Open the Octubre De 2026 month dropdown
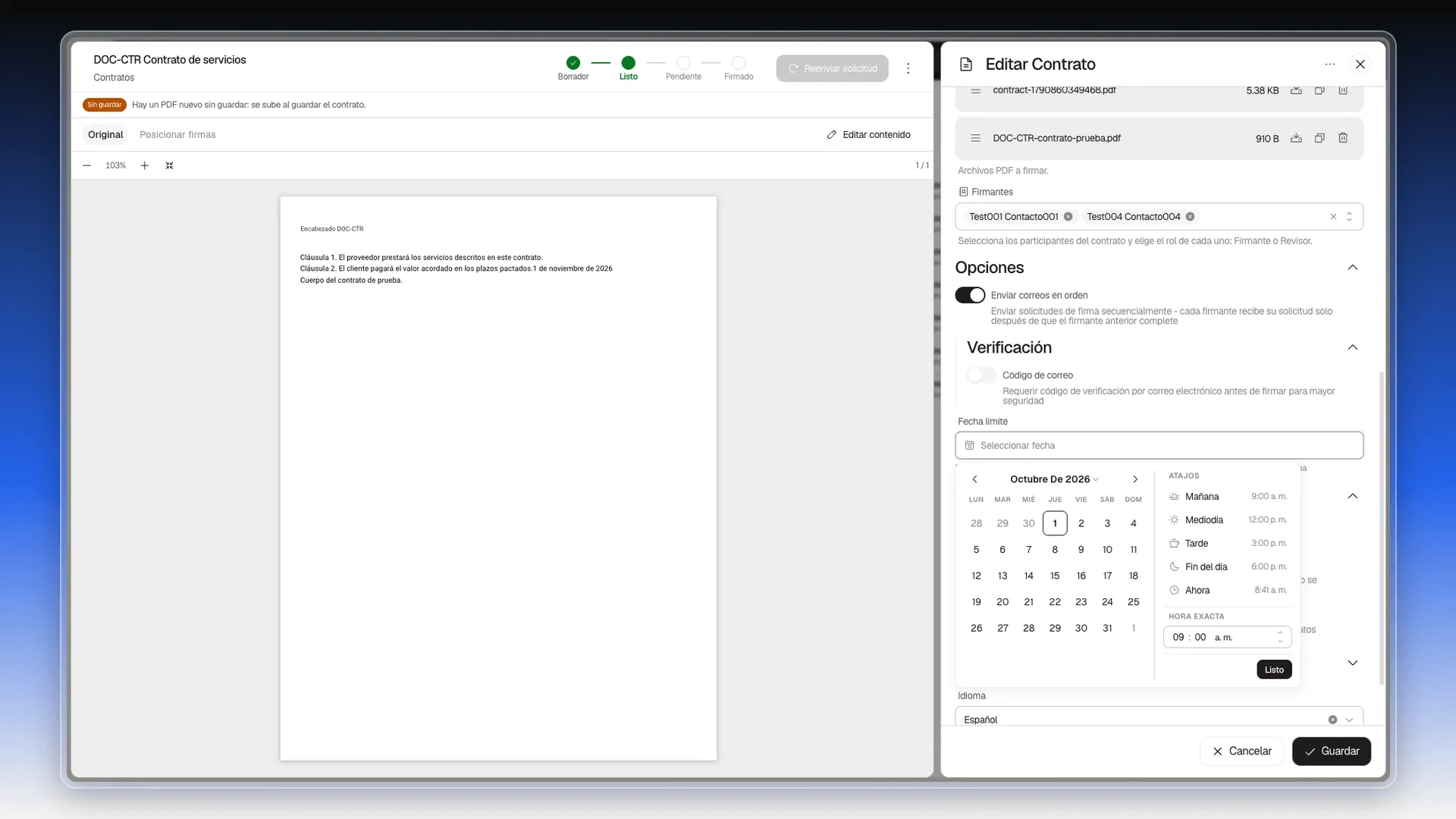 click(x=1055, y=479)
